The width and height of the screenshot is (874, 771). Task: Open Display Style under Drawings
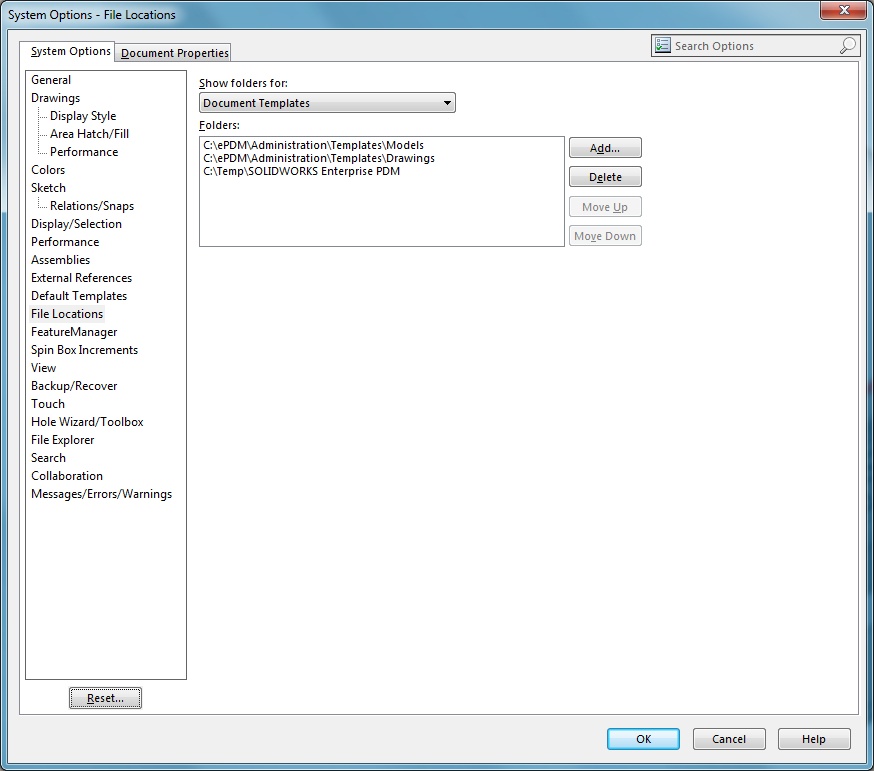pos(83,116)
